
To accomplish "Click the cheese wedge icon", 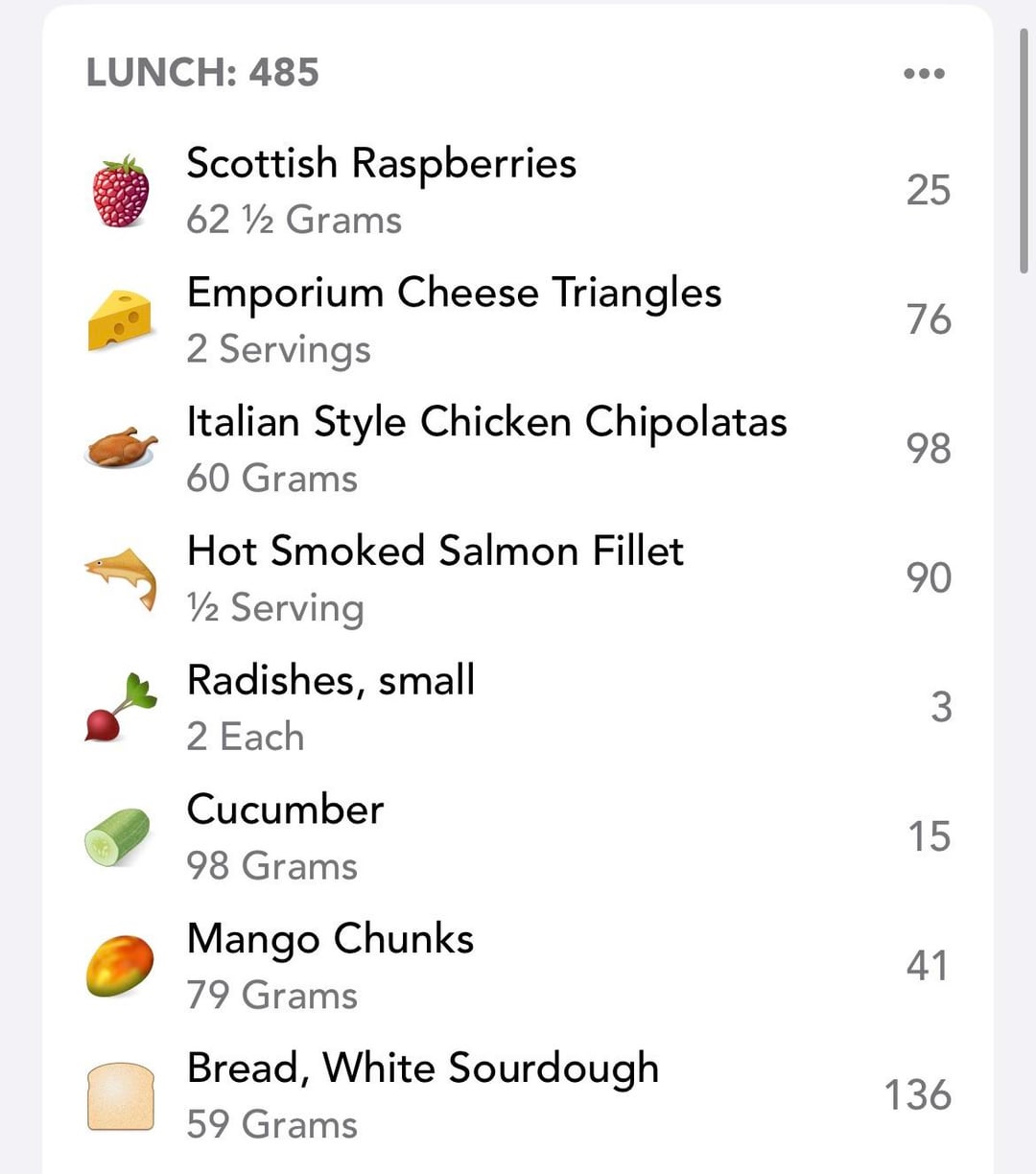I will click(120, 319).
